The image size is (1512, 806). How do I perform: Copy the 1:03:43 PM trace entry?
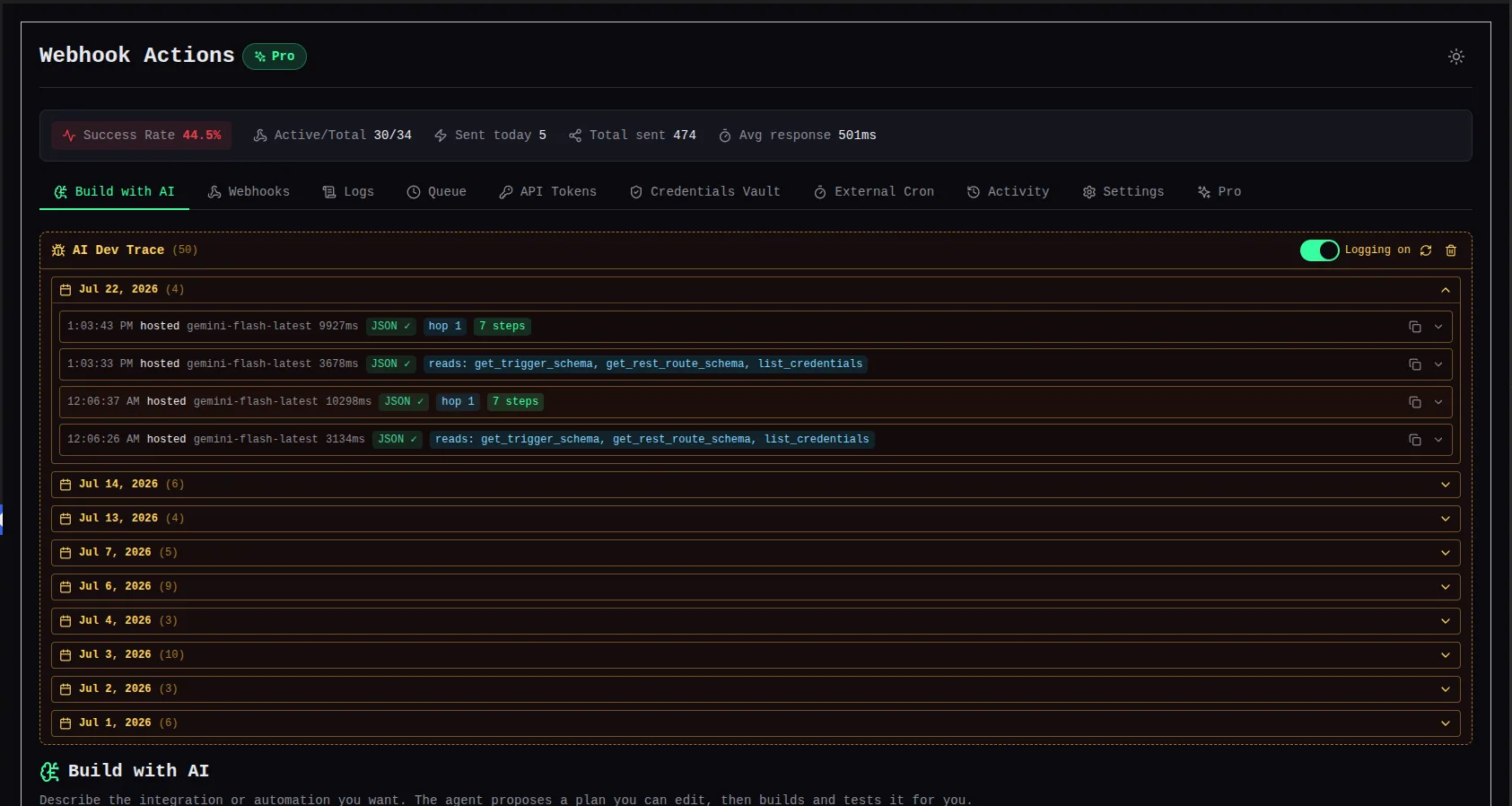click(1415, 327)
